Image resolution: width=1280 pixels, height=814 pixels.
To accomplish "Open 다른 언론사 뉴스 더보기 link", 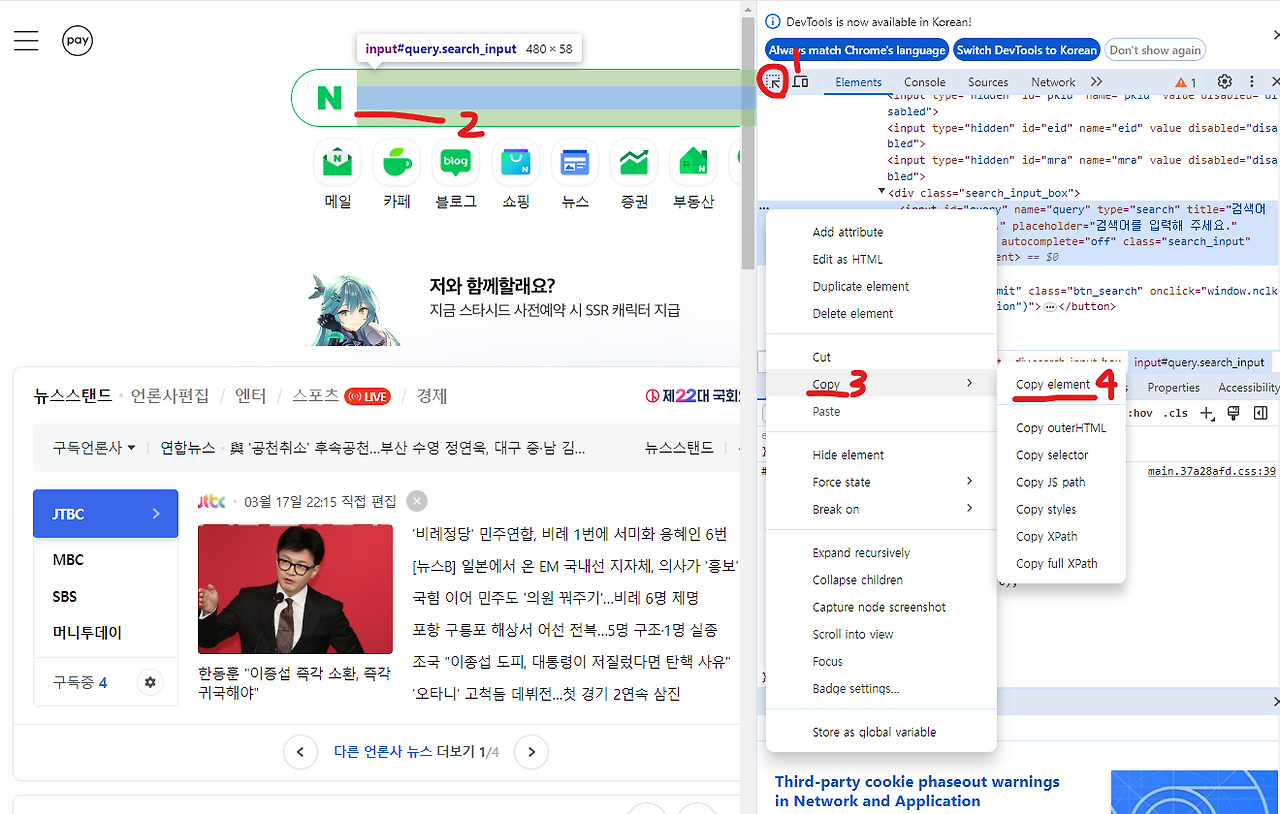I will point(416,752).
